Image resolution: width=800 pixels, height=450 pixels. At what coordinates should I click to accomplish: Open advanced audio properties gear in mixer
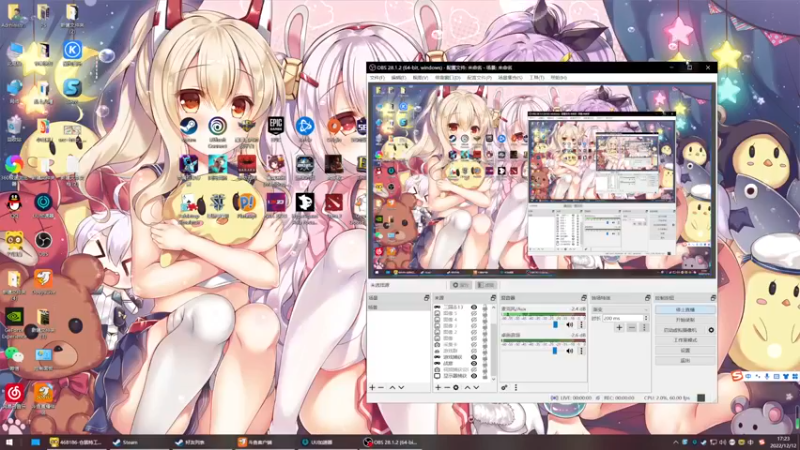[x=504, y=388]
